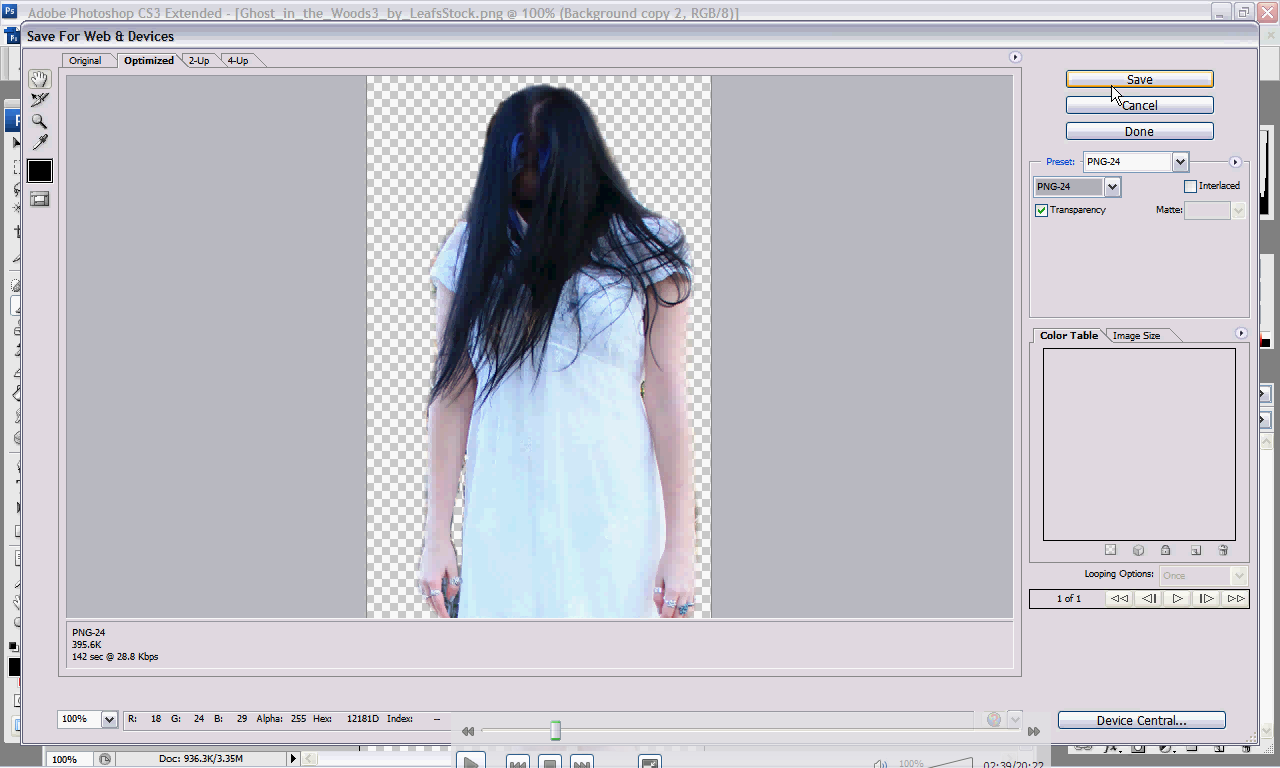1280x768 pixels.
Task: Open the Preset dropdown showing PNG-24
Action: pyautogui.click(x=1135, y=162)
